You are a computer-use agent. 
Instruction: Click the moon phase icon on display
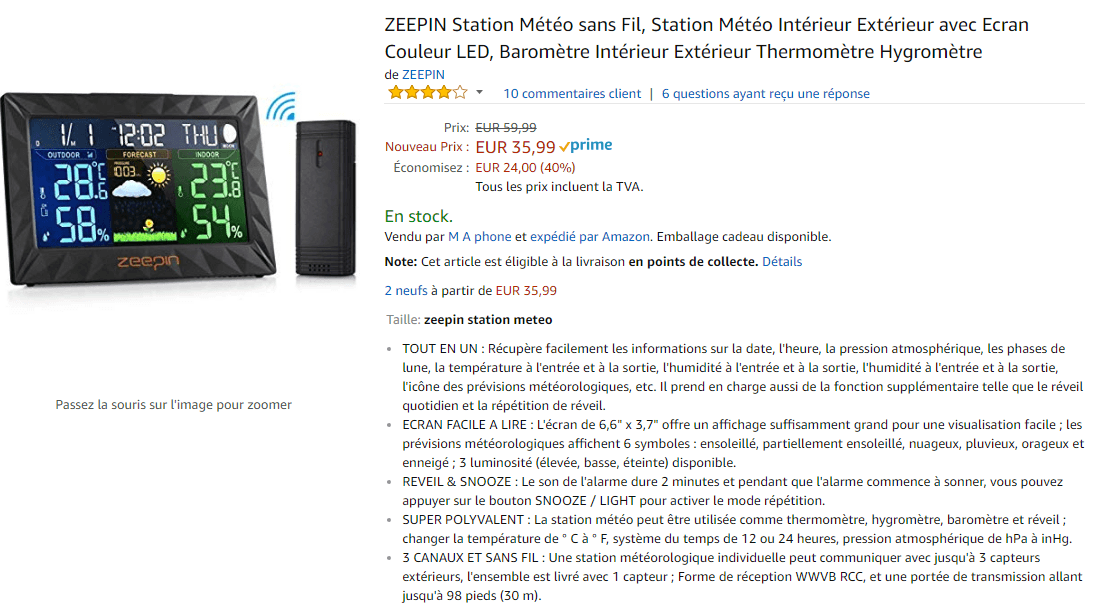click(231, 133)
